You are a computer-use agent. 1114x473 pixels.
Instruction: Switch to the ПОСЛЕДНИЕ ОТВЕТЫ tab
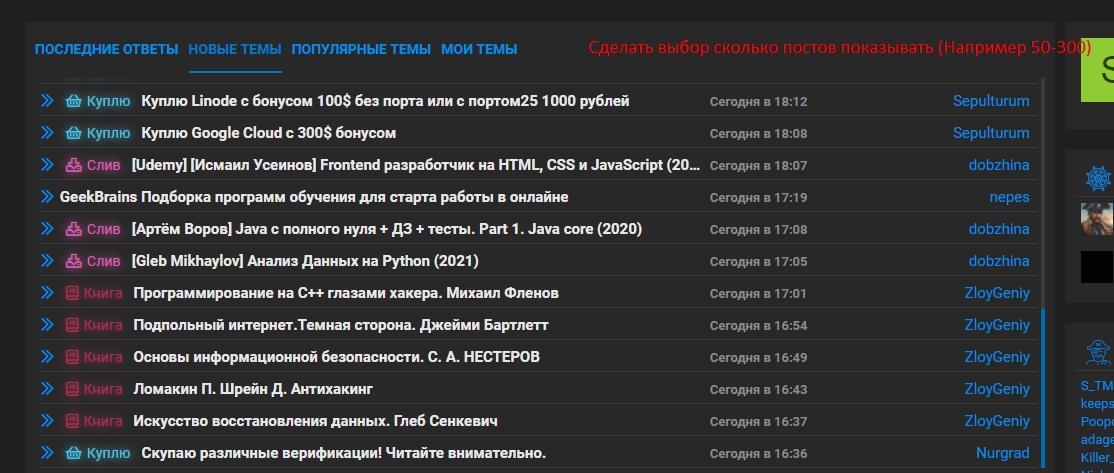[107, 49]
